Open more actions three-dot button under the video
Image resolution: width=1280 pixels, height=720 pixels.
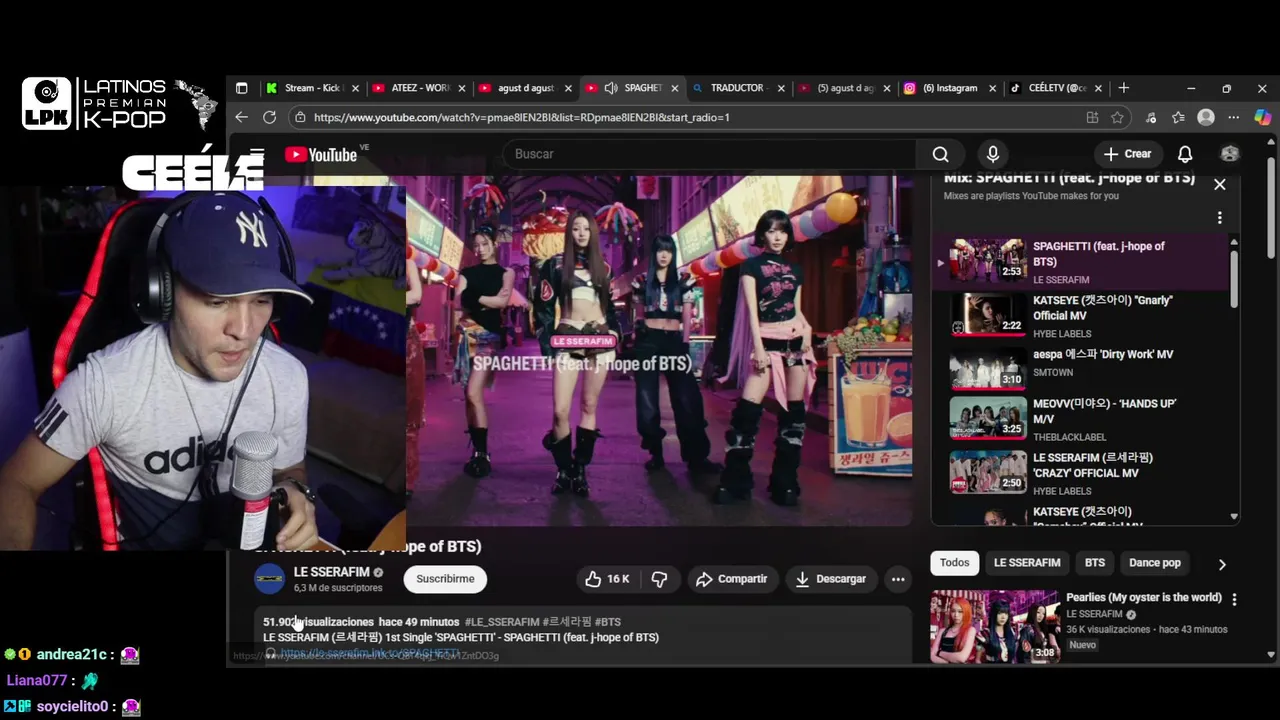tap(898, 579)
